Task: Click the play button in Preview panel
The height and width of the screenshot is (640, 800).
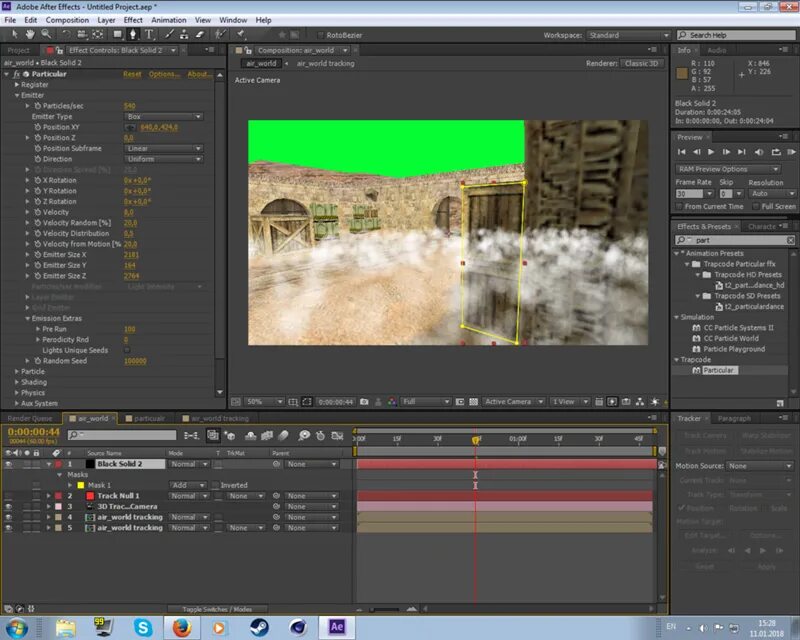Action: pyautogui.click(x=711, y=152)
